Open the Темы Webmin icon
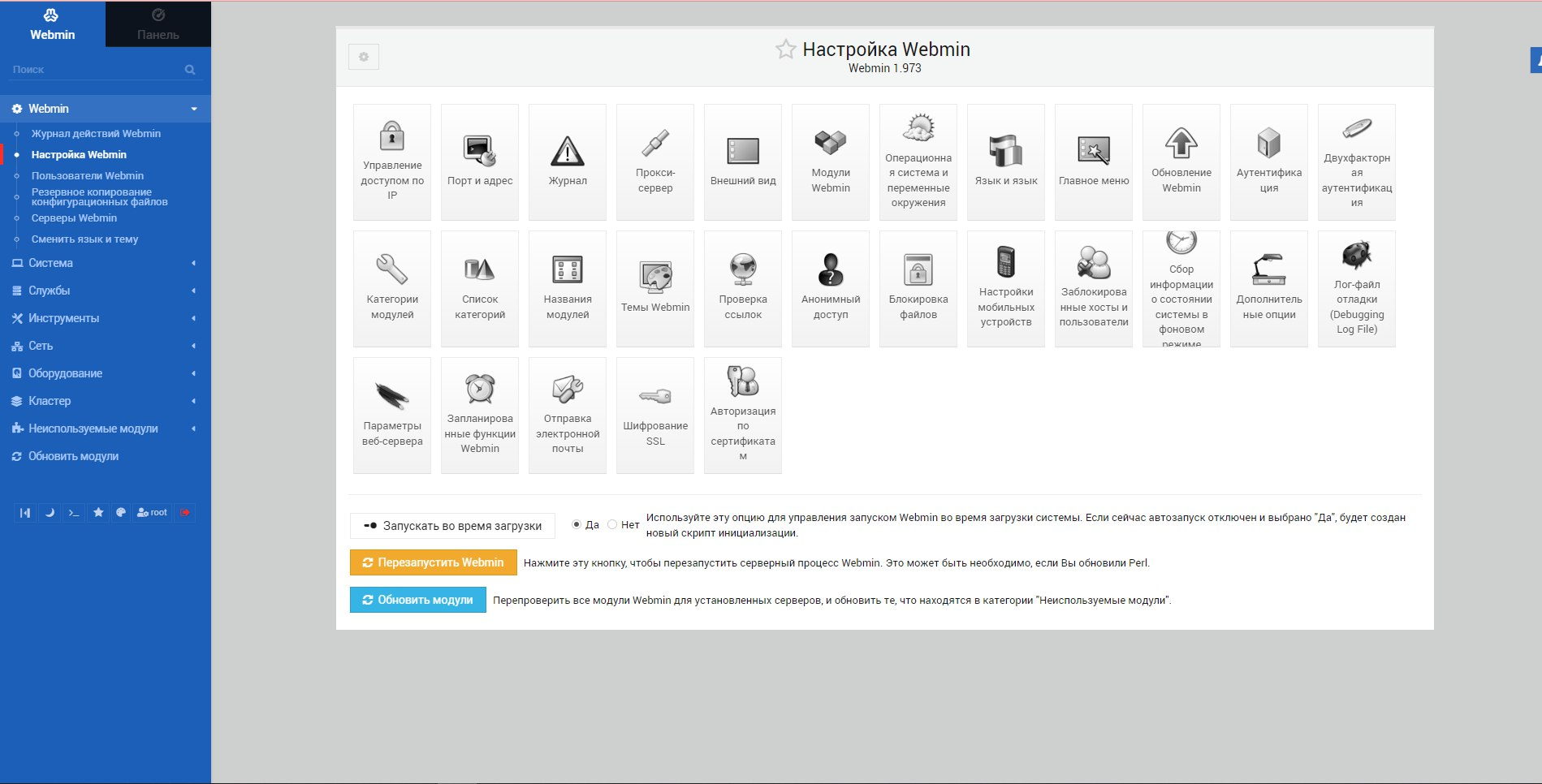This screenshot has width=1542, height=784. (655, 289)
